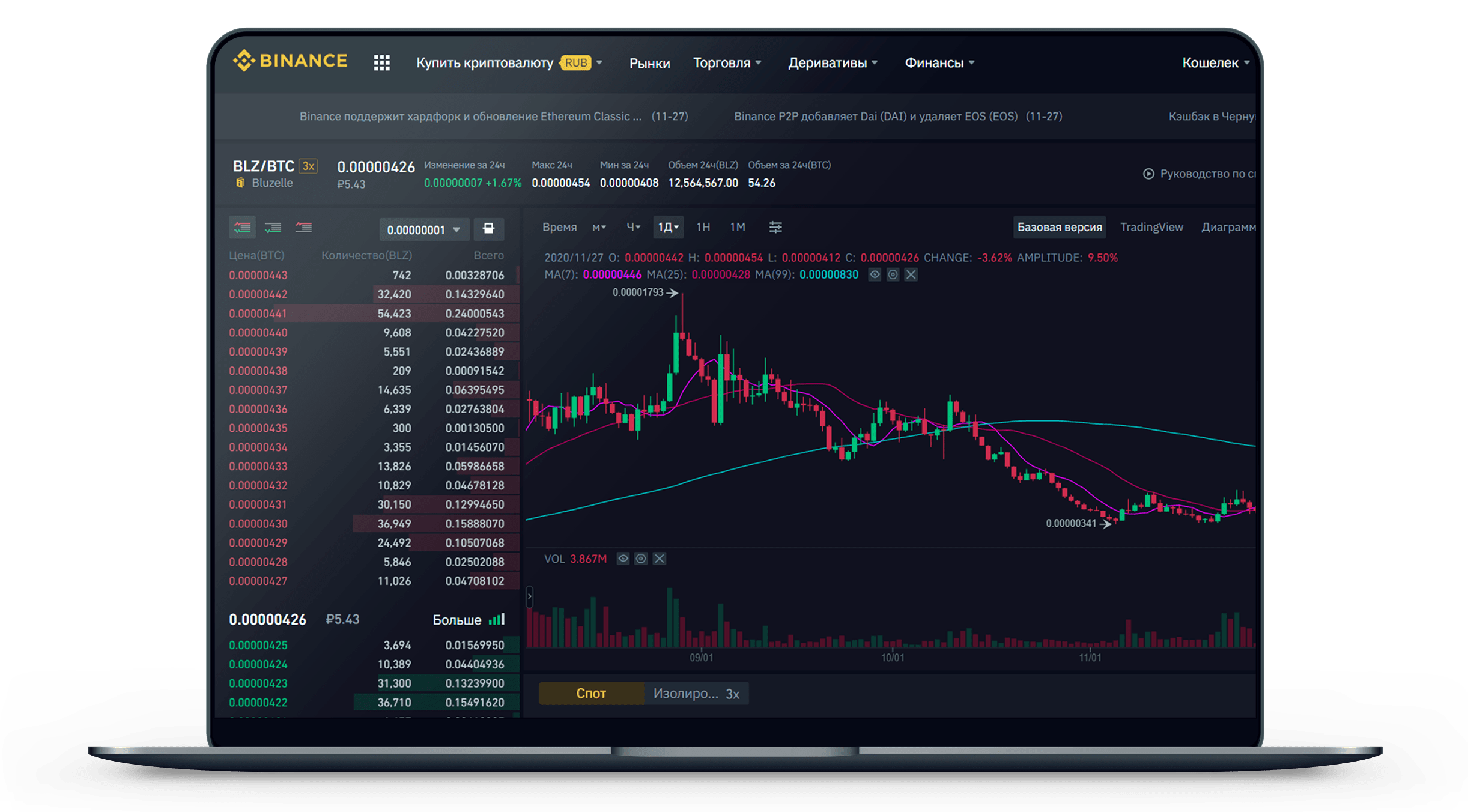
Task: Click RUB currency badge
Action: 576,62
